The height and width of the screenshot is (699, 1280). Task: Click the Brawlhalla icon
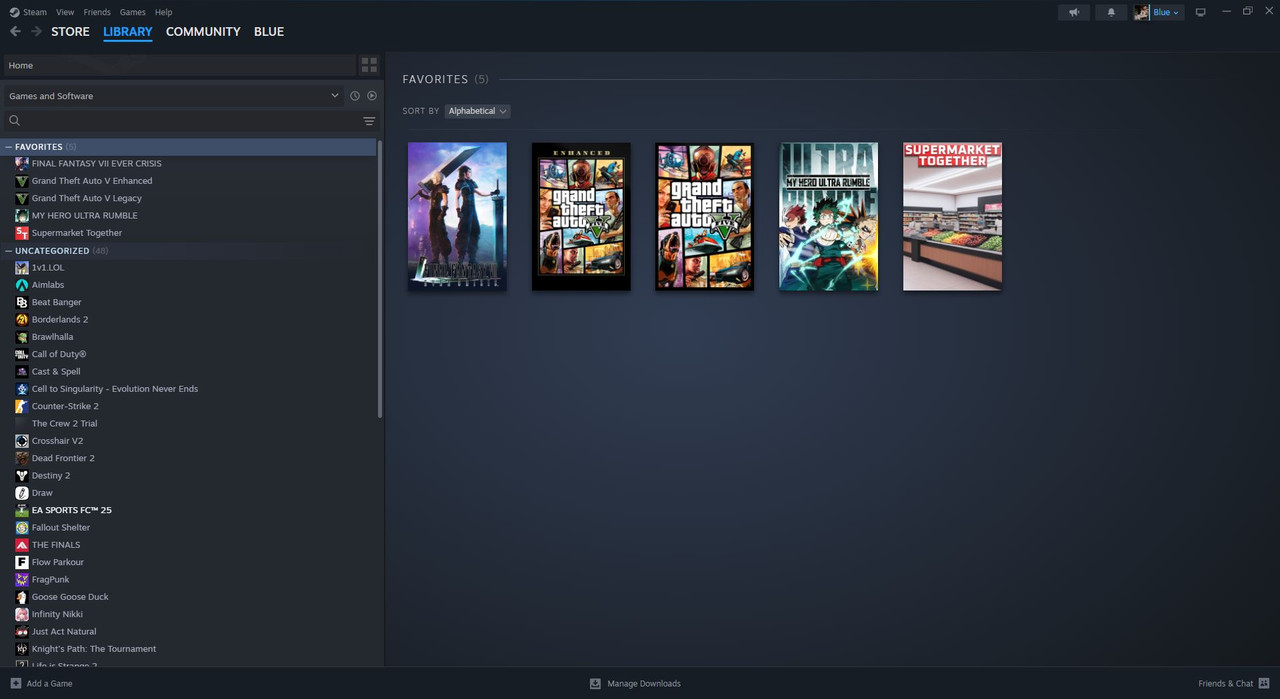tap(22, 337)
